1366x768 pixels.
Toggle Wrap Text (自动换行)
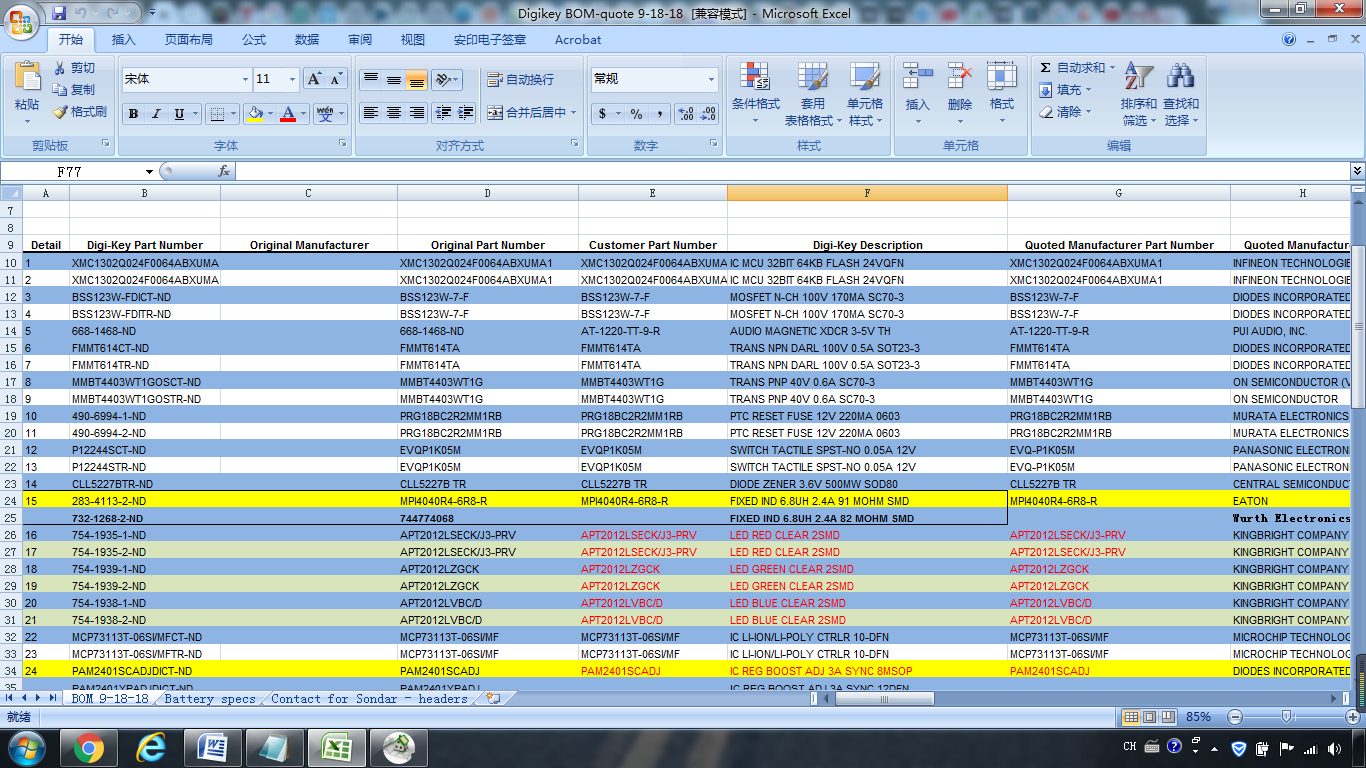point(520,79)
